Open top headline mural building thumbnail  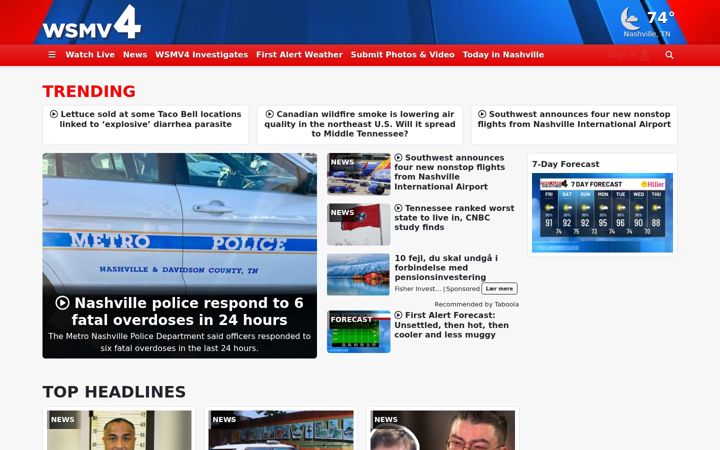pos(281,430)
